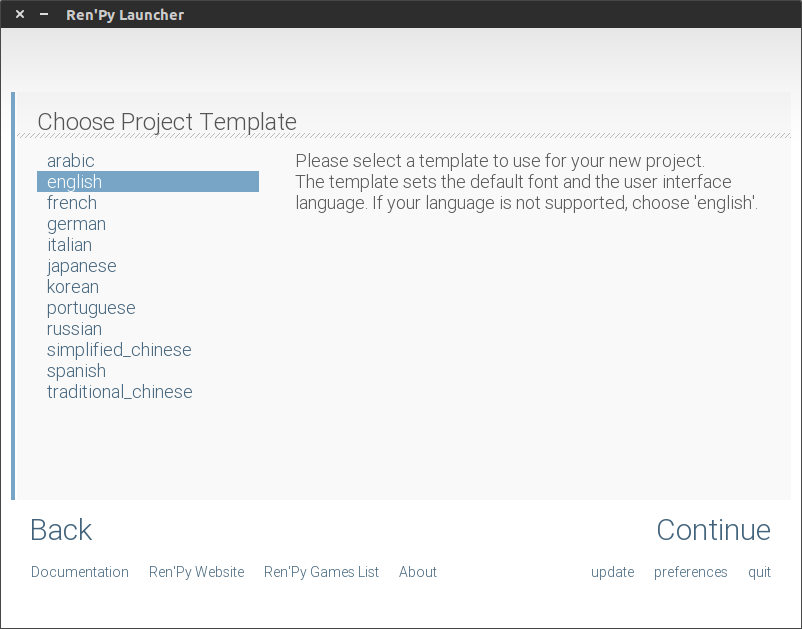Choose the japanese template

(x=81, y=266)
